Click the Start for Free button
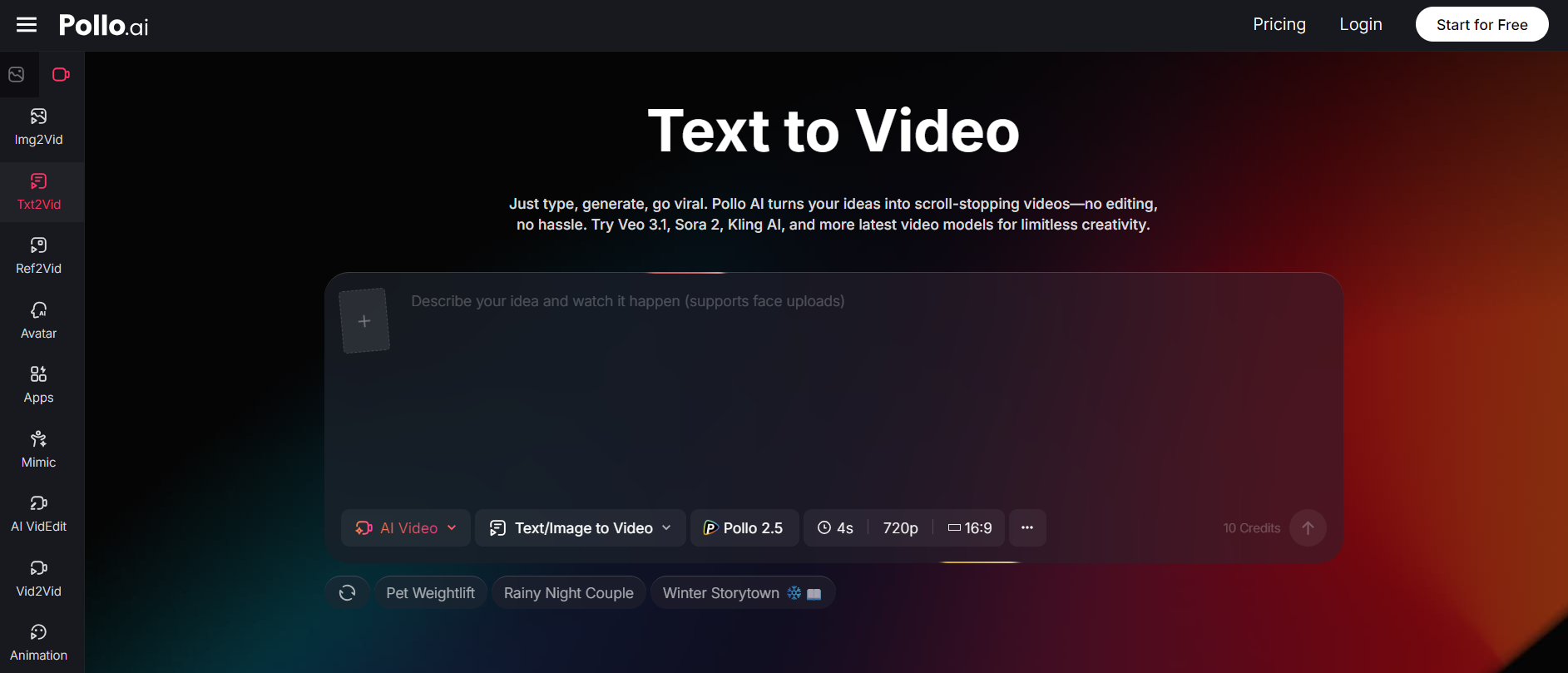This screenshot has width=1568, height=673. coord(1481,25)
